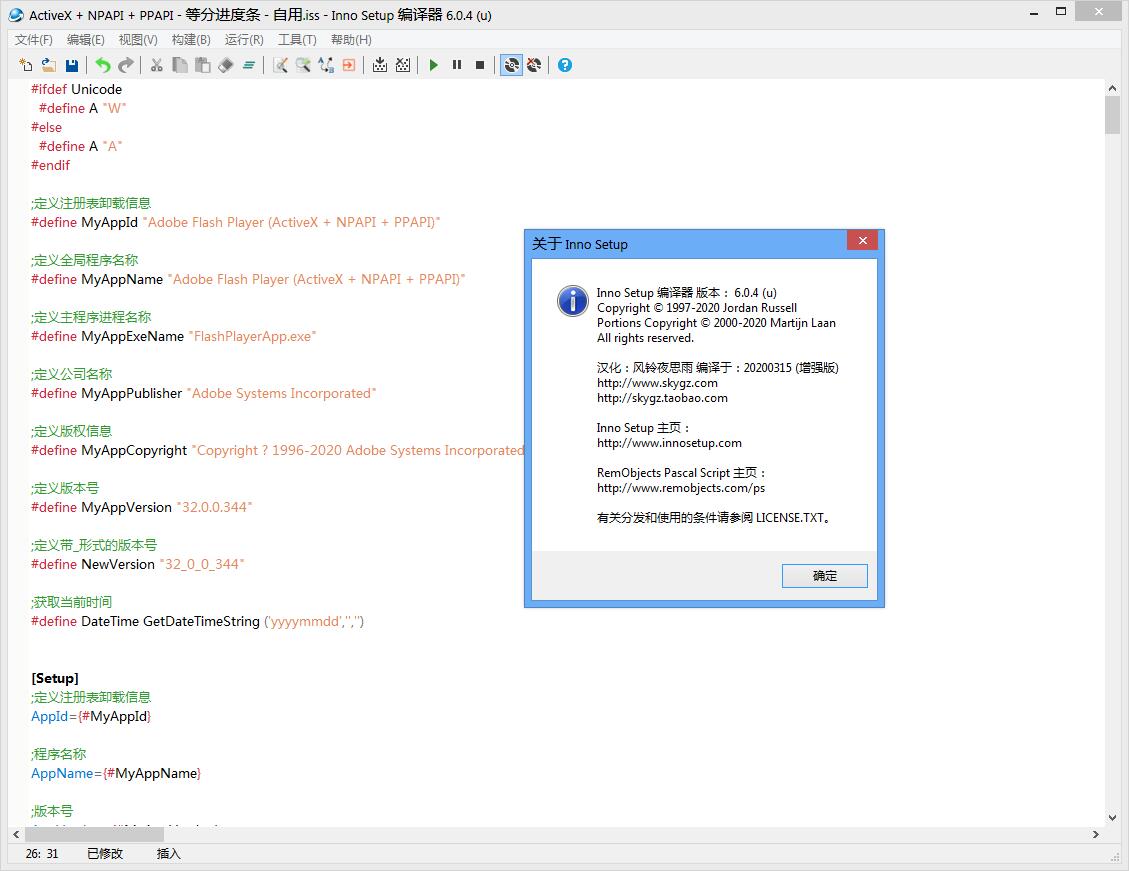
Task: Paste clipboard contents via toolbar
Action: 203,65
